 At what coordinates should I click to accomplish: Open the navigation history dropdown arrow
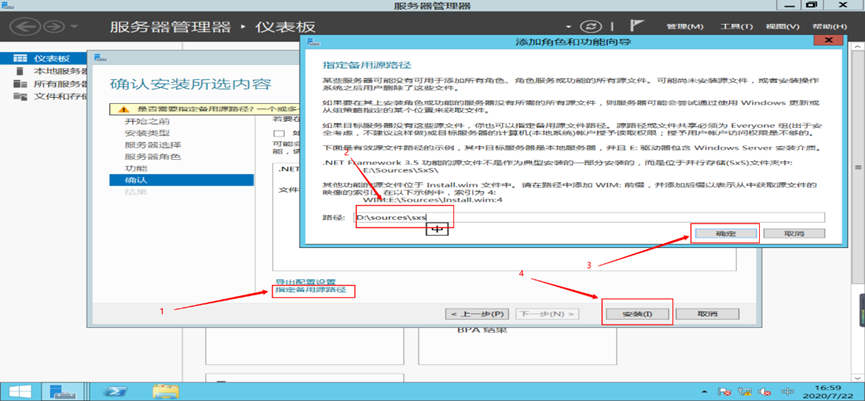[x=74, y=26]
